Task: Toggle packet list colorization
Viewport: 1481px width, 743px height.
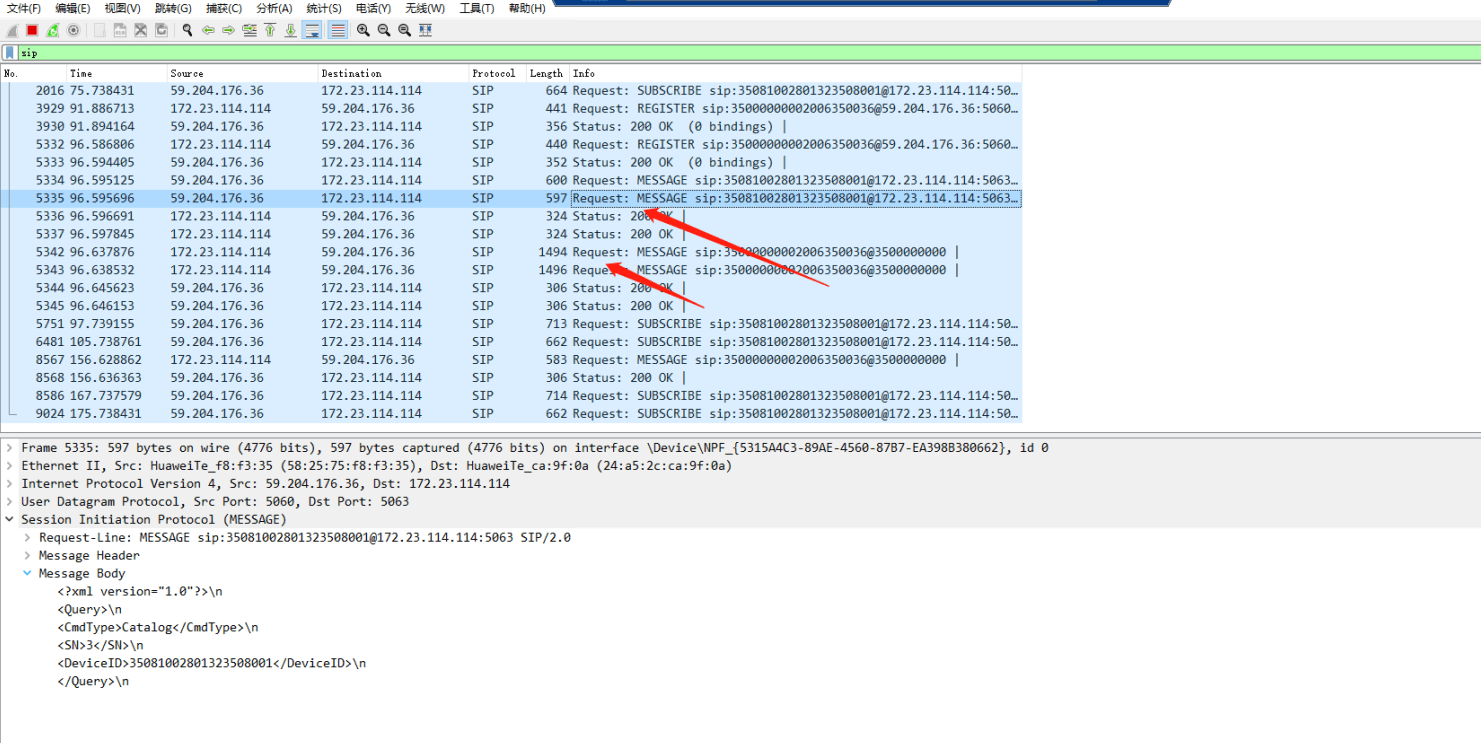Action: (338, 30)
